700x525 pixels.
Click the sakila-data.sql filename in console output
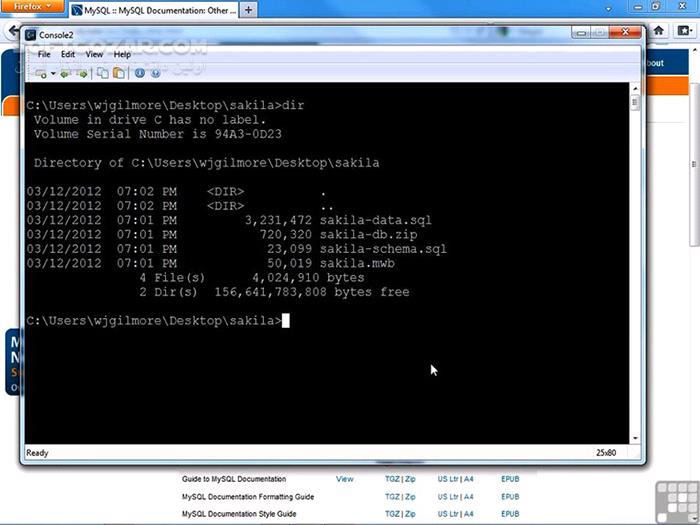pos(376,220)
